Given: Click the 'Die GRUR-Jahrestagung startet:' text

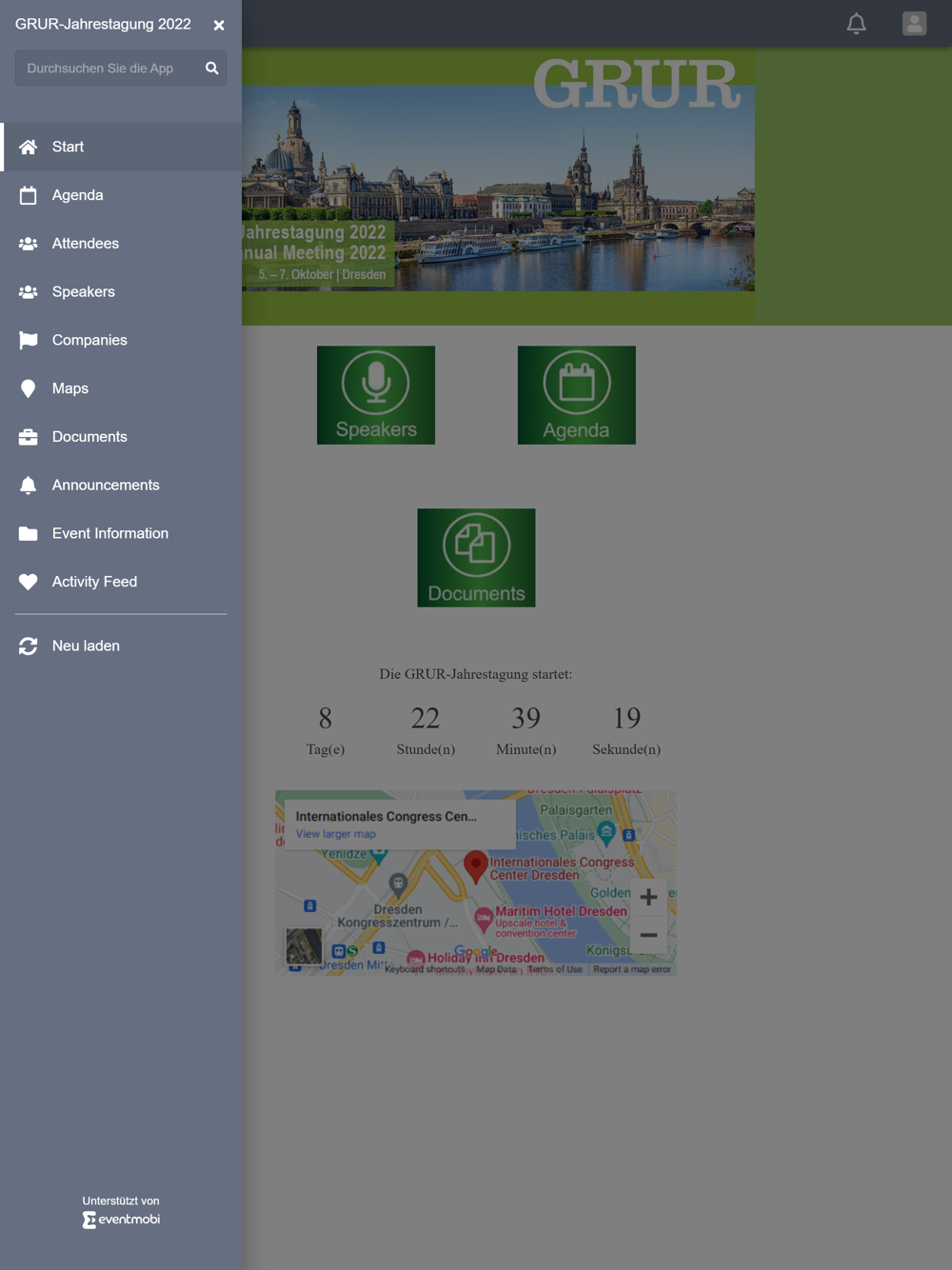Looking at the screenshot, I should 476,674.
